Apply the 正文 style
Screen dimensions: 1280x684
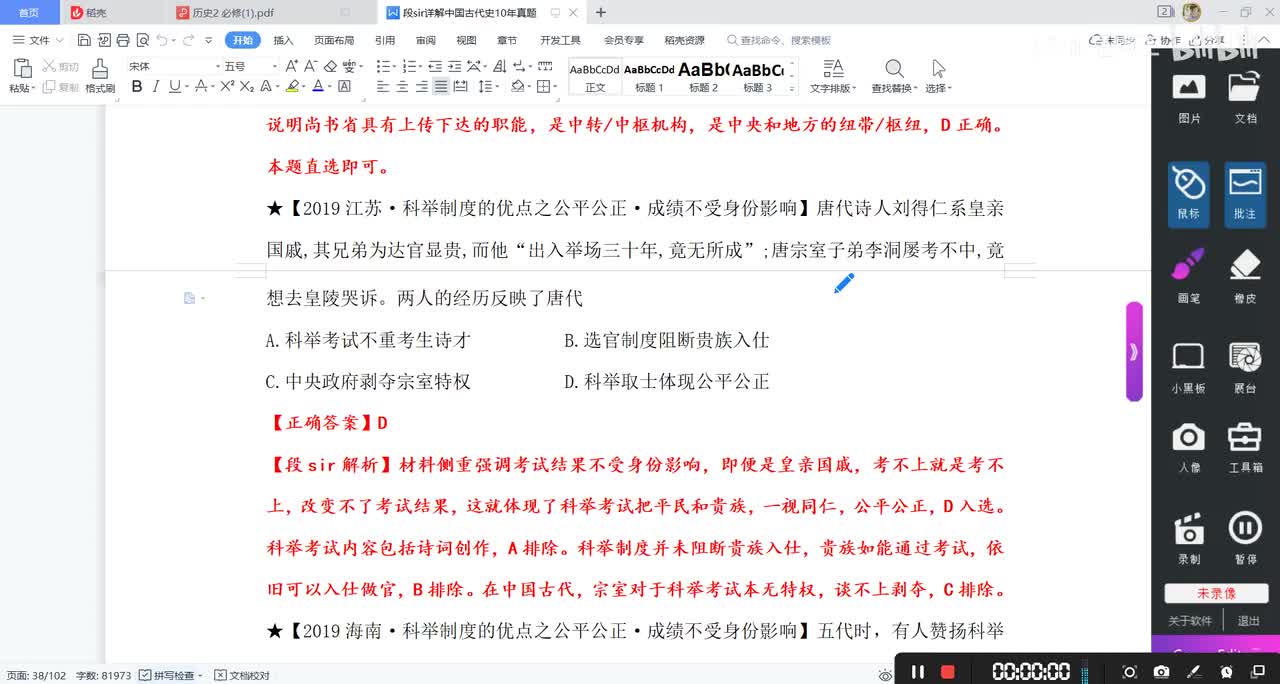pos(595,76)
